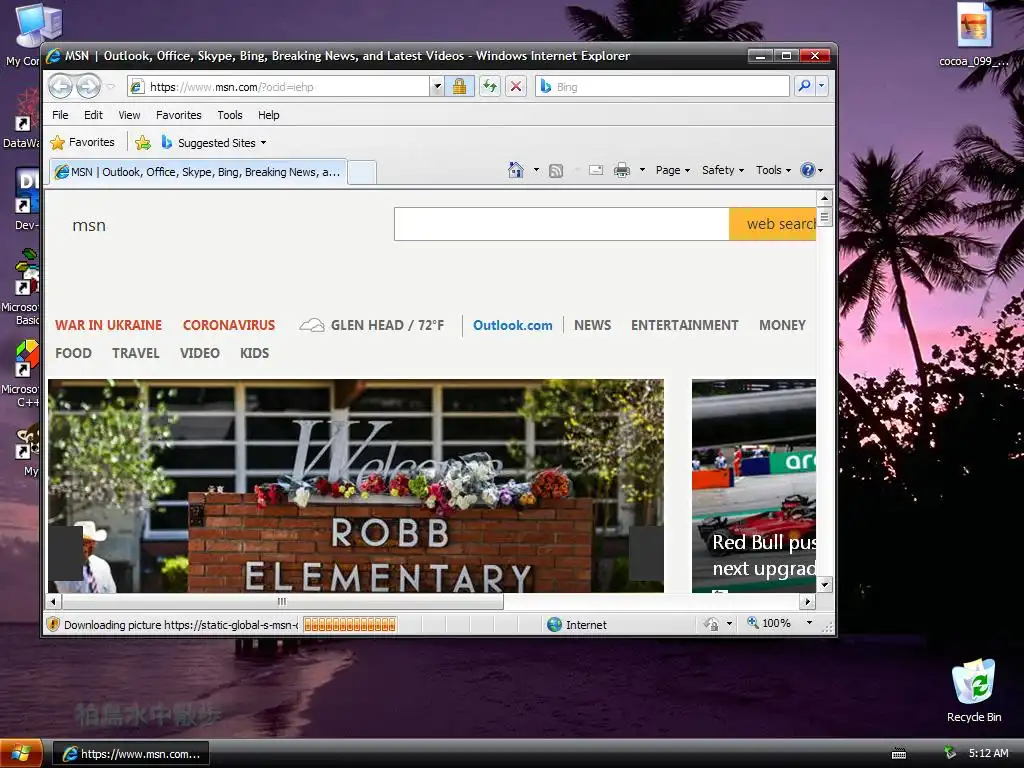Image resolution: width=1024 pixels, height=768 pixels.
Task: Open the Favorites menu
Action: pos(178,115)
